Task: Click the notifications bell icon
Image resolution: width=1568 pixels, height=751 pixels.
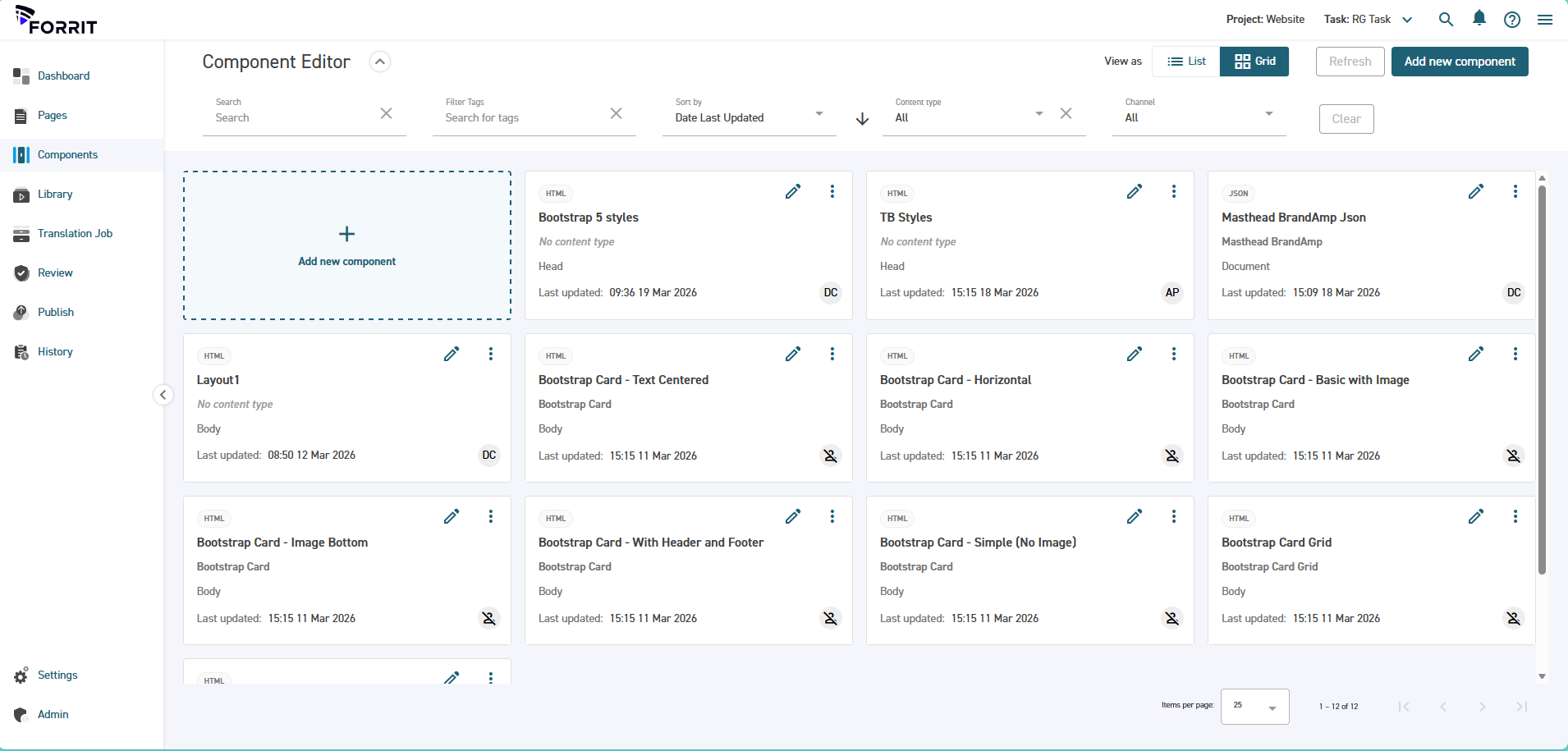Action: pyautogui.click(x=1479, y=19)
